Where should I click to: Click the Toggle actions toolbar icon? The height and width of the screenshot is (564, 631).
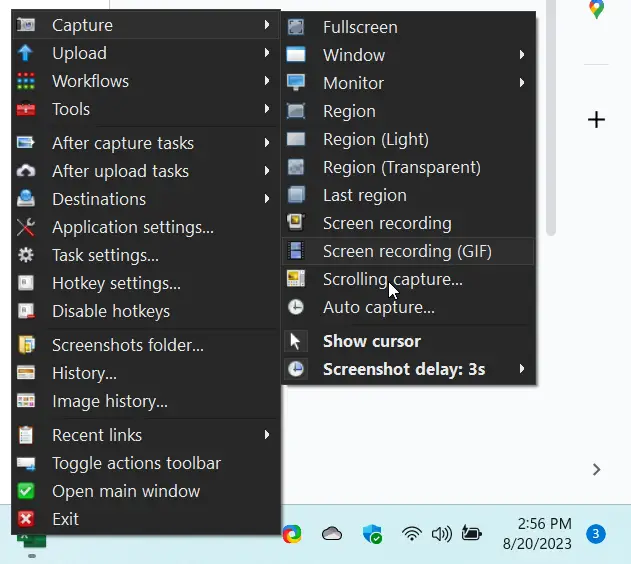click(26, 463)
